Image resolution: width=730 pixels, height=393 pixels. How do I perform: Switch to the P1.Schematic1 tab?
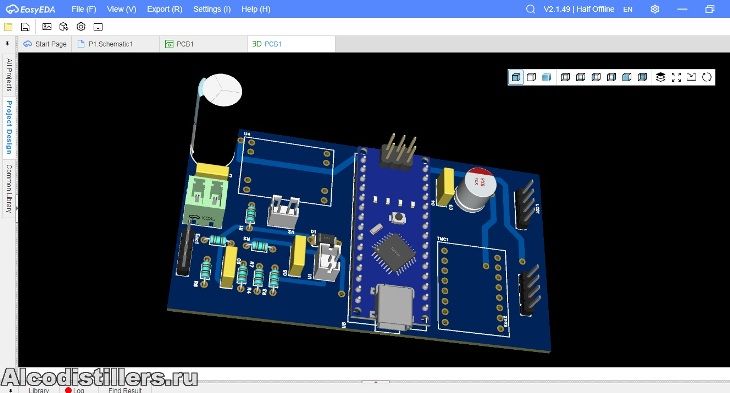110,44
